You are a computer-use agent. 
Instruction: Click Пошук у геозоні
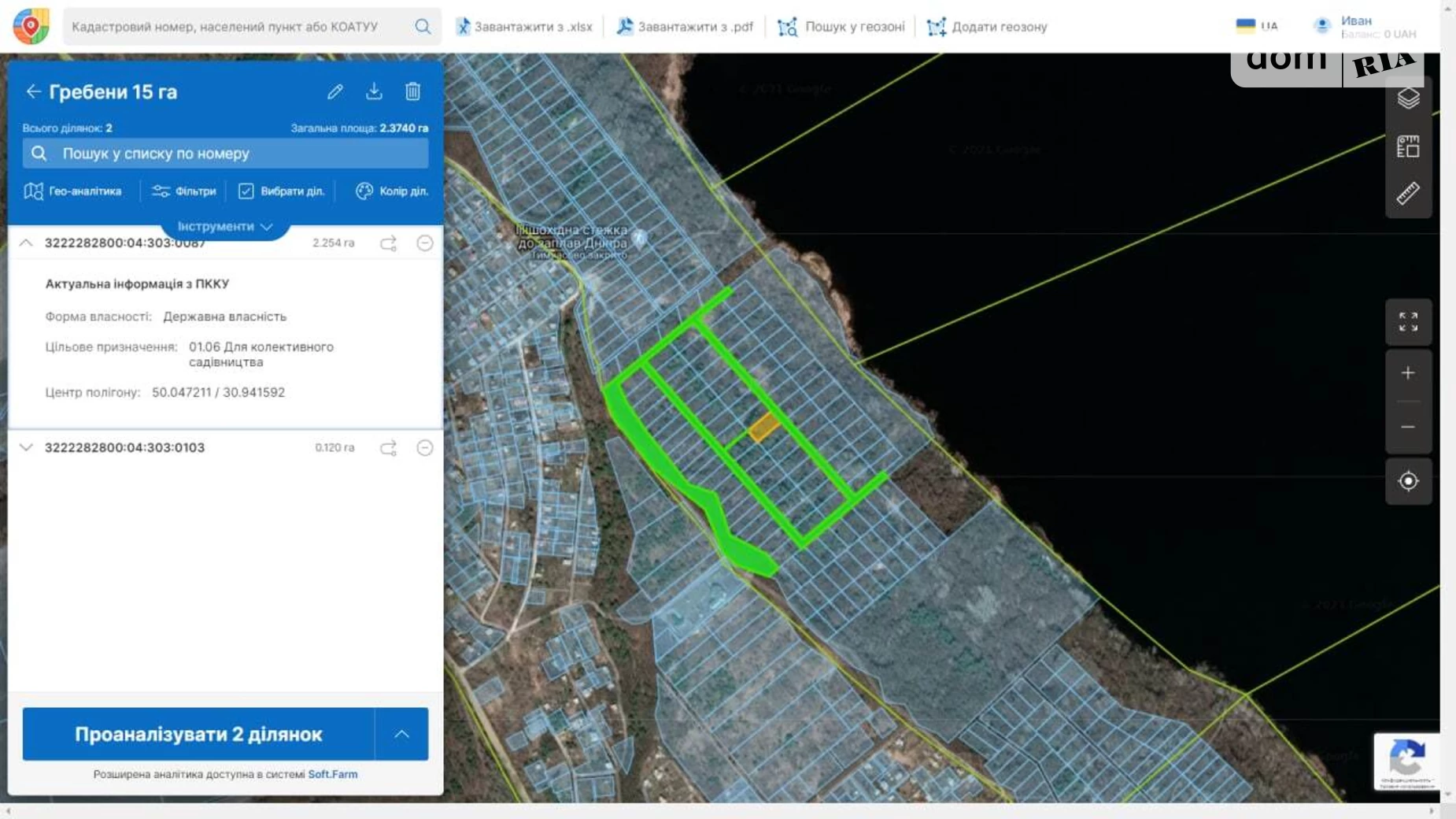[841, 27]
